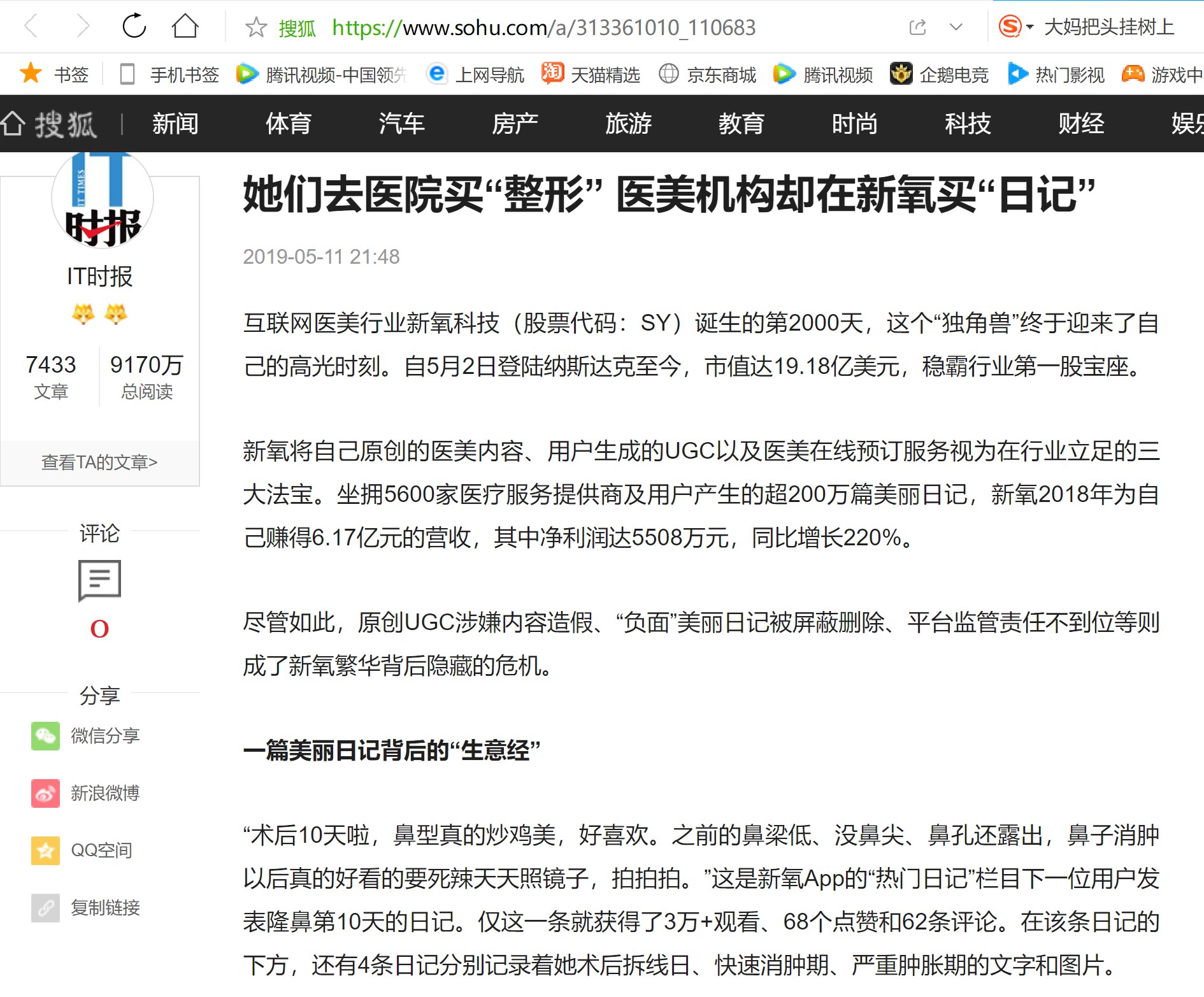
Task: Click the share icon in address bar
Action: click(x=917, y=27)
